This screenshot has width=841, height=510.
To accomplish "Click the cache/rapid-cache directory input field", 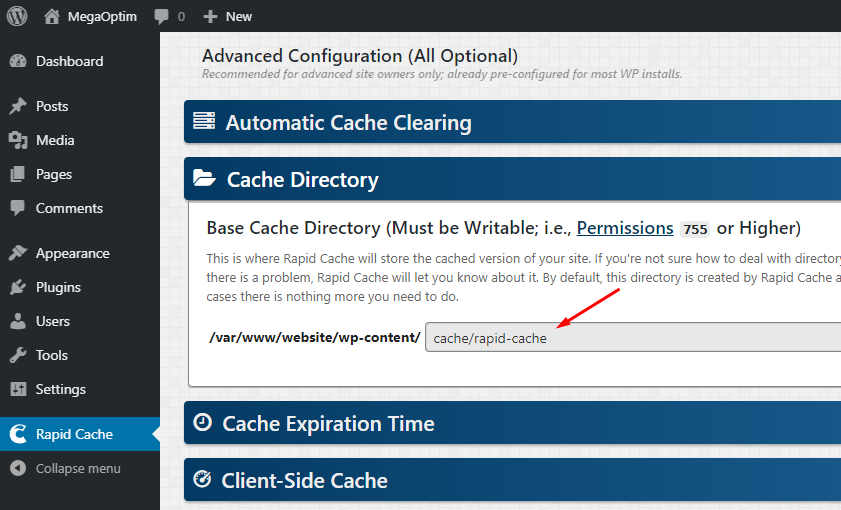I will point(633,337).
